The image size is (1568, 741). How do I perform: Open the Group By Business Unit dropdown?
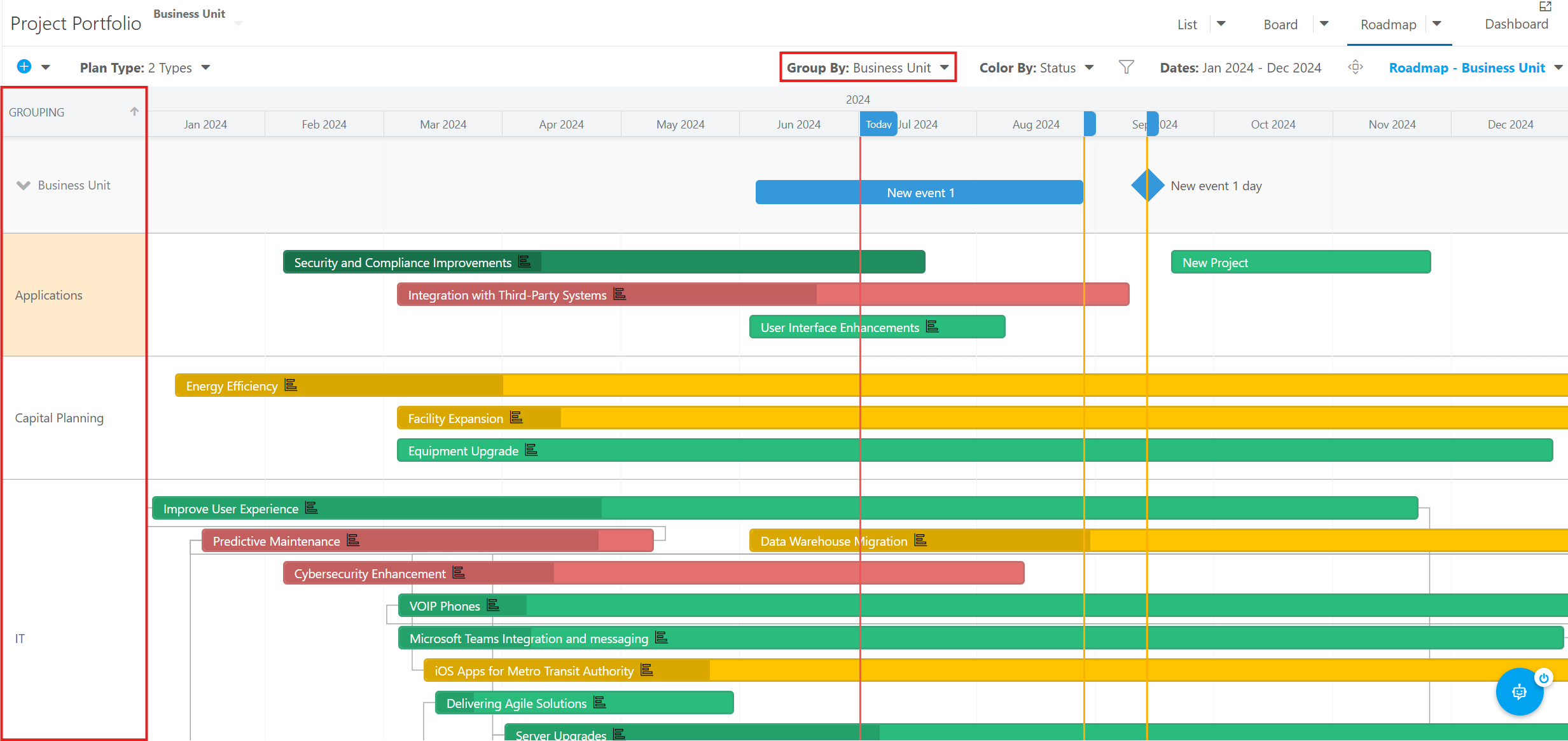tap(868, 67)
